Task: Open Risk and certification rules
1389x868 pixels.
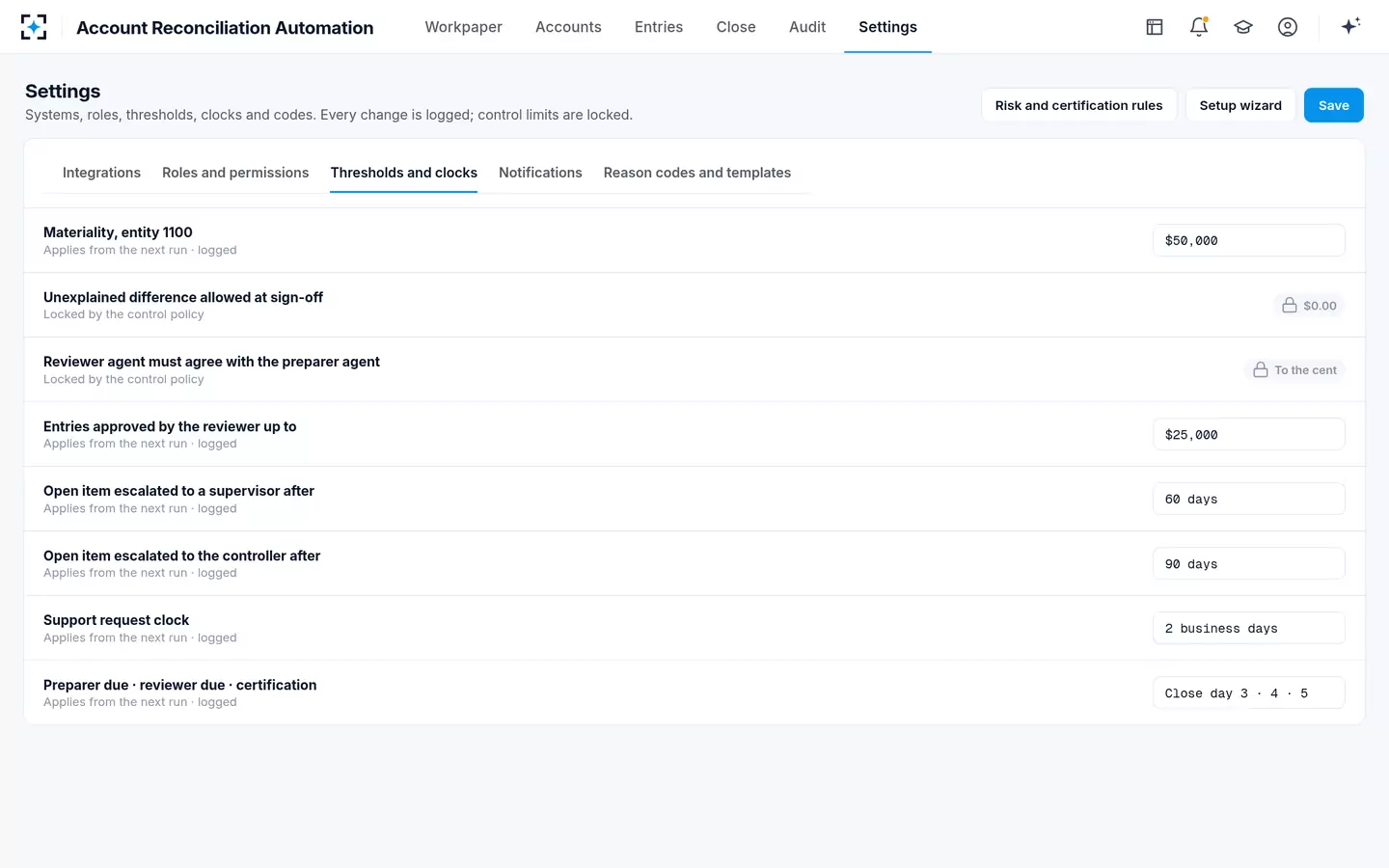Action: pyautogui.click(x=1078, y=105)
